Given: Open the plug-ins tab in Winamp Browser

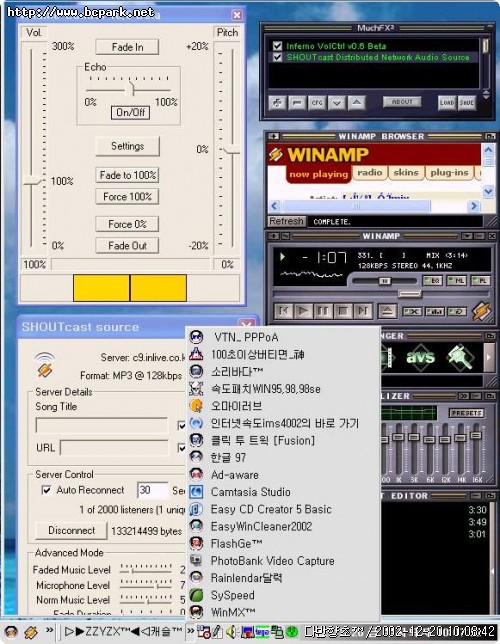Looking at the screenshot, I should [x=449, y=172].
